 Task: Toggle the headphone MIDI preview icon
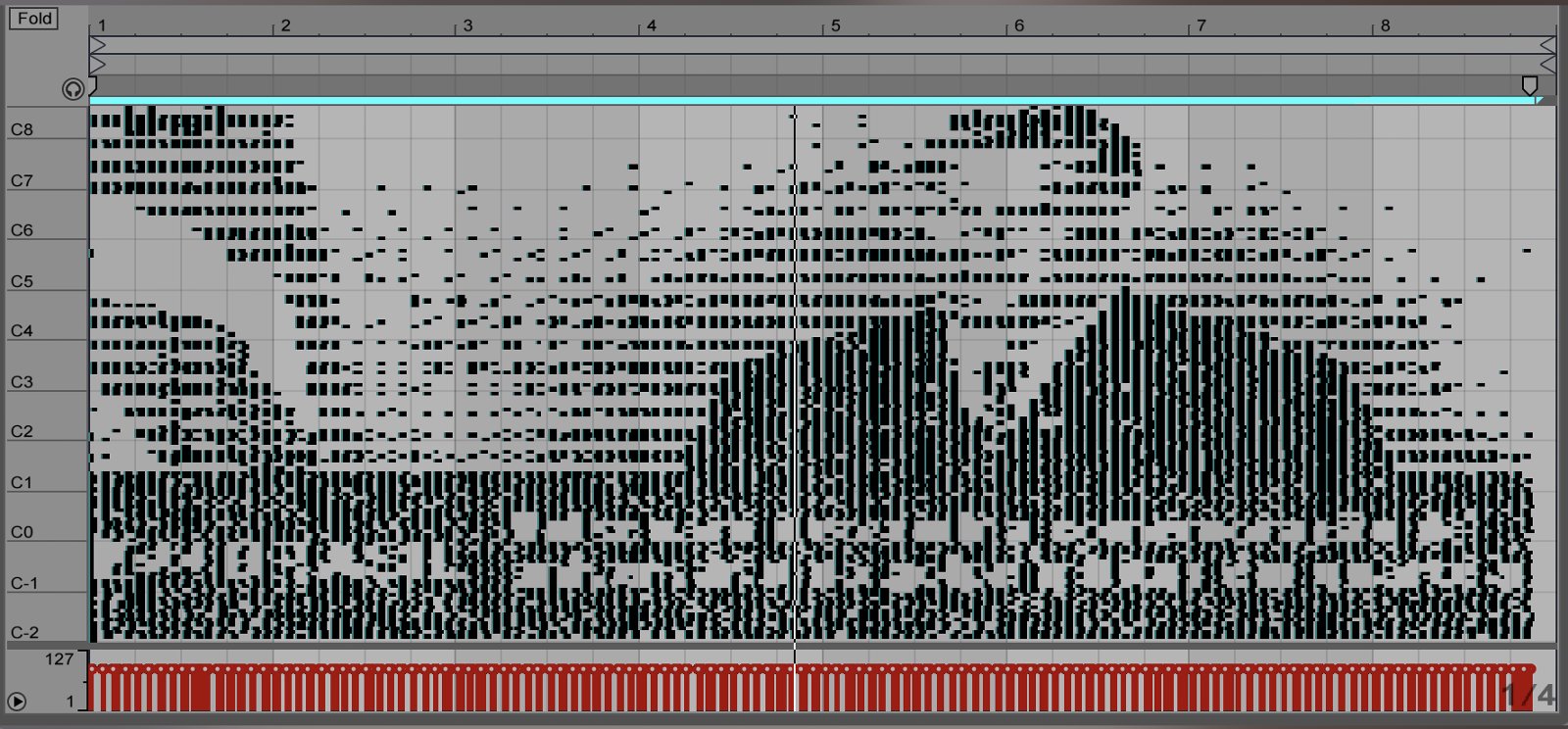coord(73,89)
